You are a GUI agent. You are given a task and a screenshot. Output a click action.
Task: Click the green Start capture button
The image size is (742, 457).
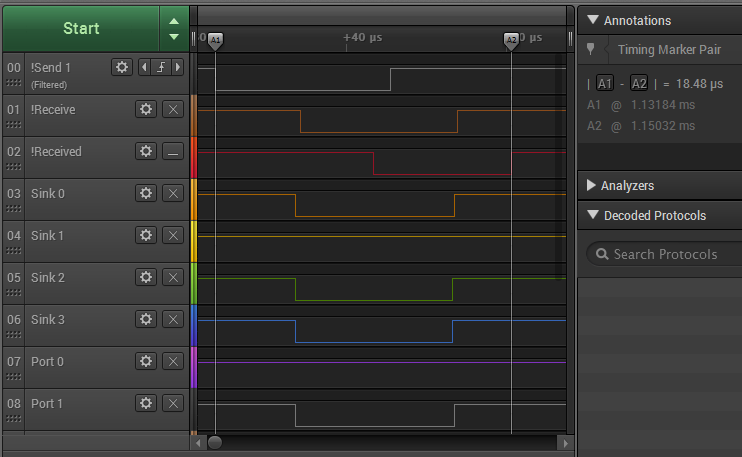coord(80,28)
